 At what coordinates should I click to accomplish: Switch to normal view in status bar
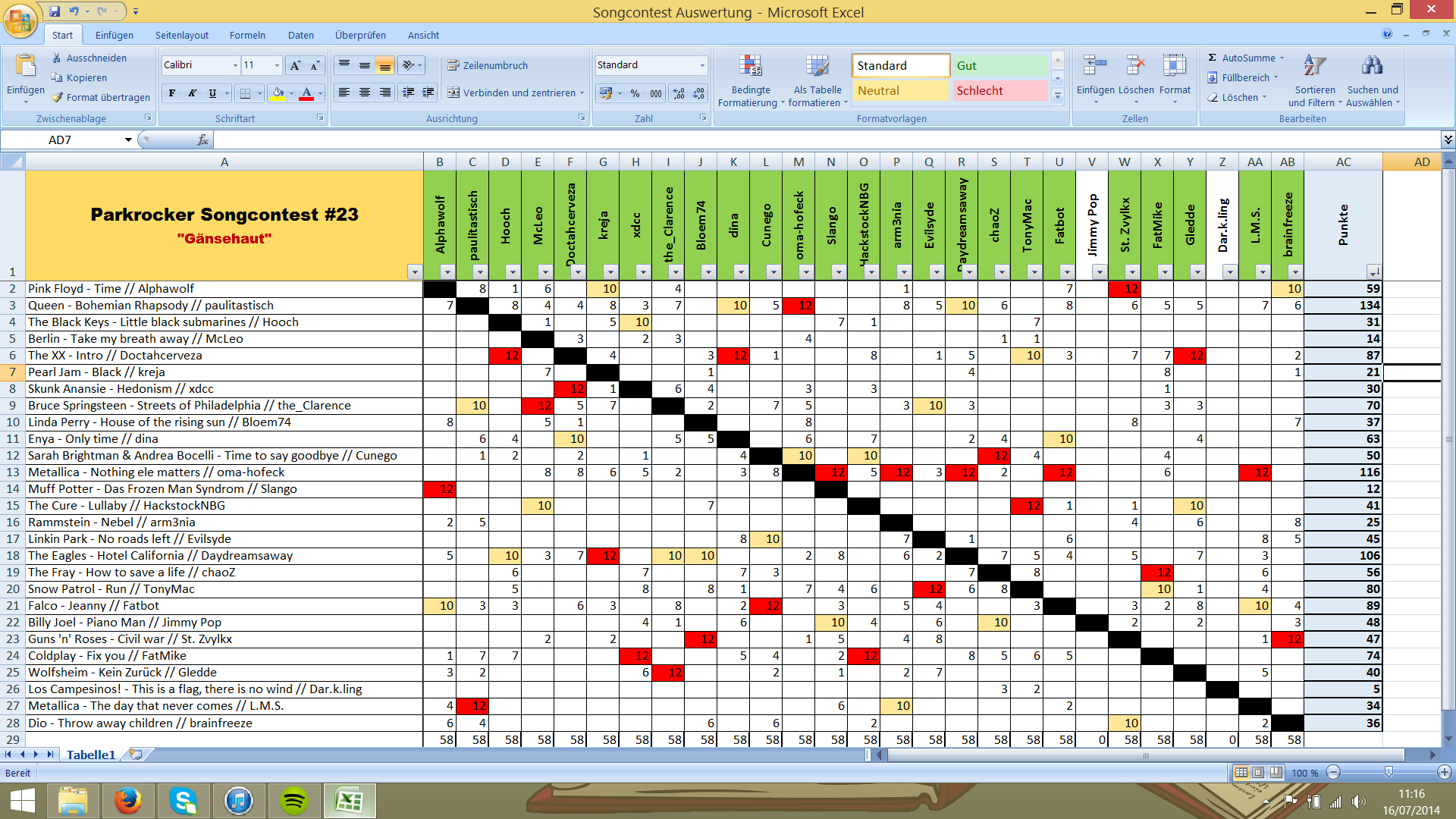[x=1241, y=773]
